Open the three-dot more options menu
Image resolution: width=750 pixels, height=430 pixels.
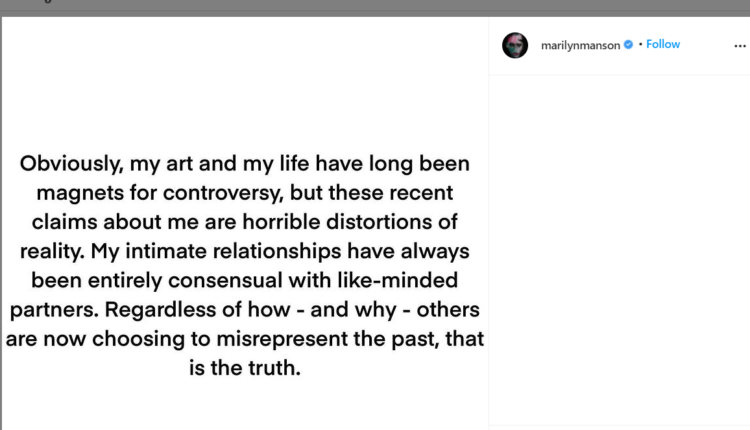point(727,45)
